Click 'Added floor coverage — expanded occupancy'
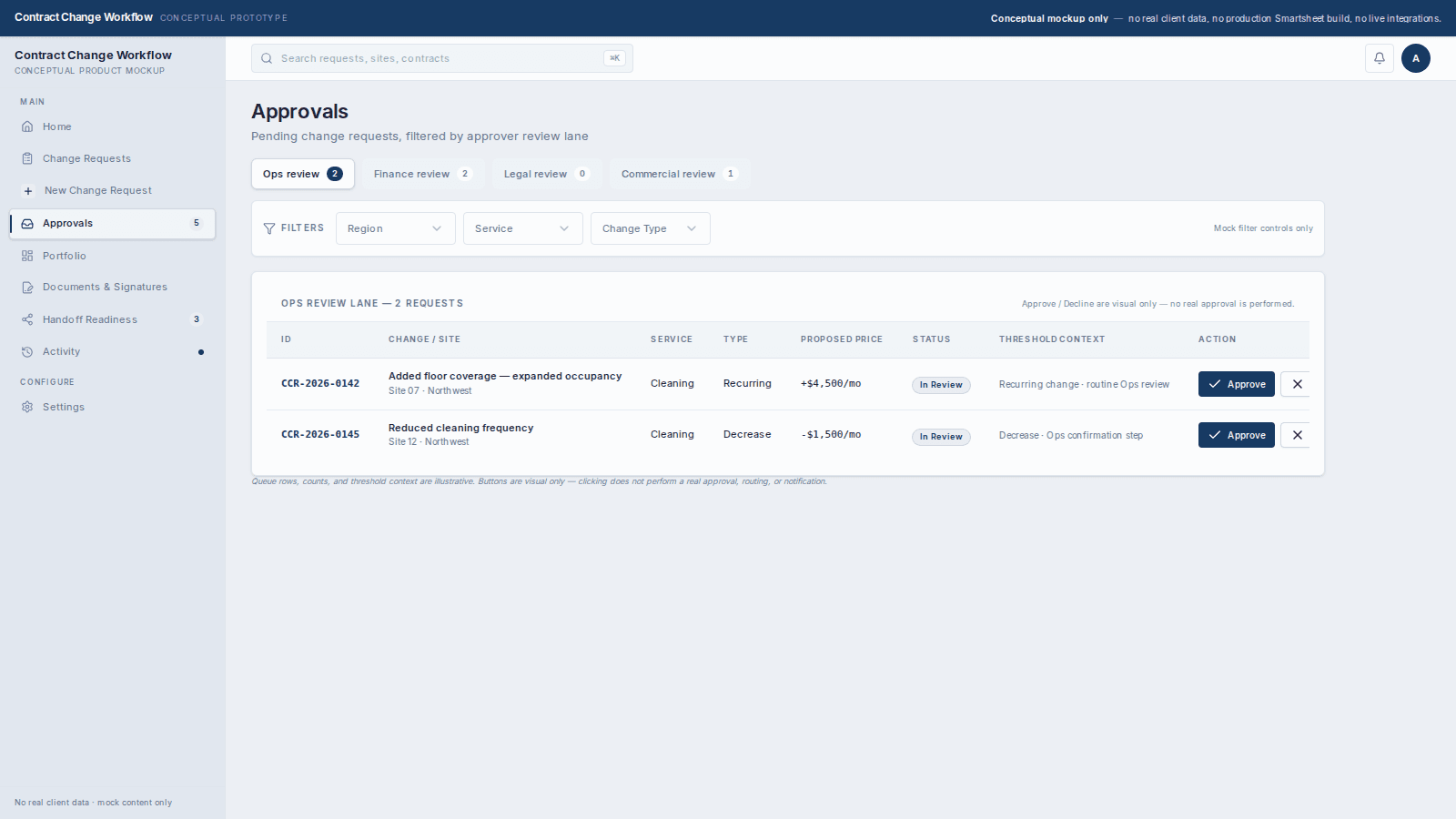This screenshot has width=1456, height=819. [505, 376]
